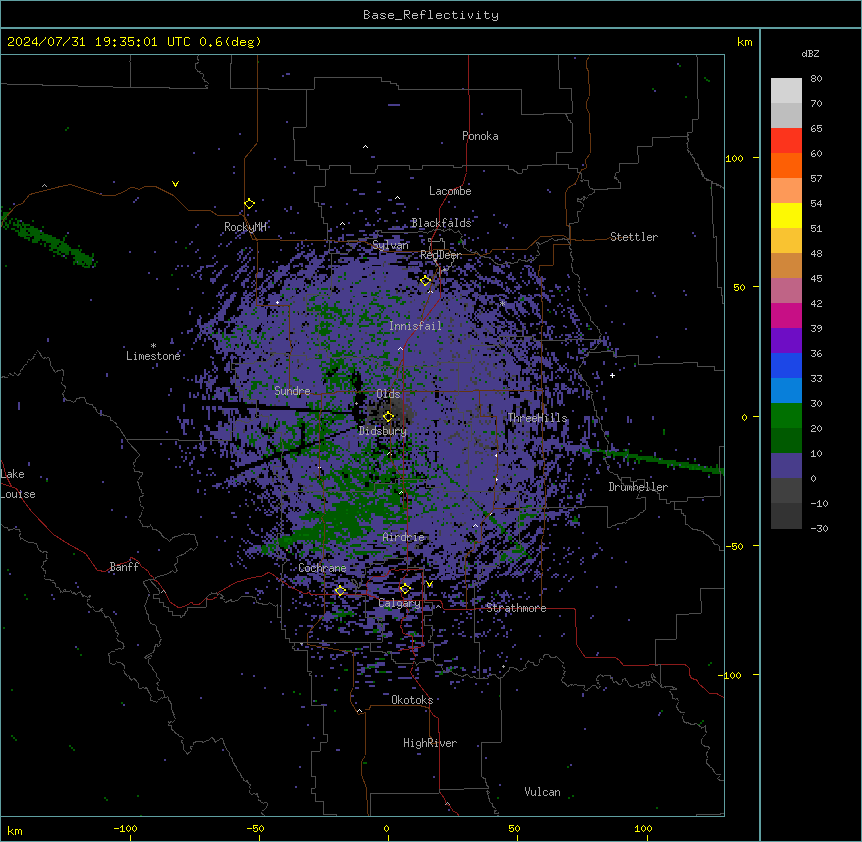Click the 80 value on dBZ legend

pos(816,79)
